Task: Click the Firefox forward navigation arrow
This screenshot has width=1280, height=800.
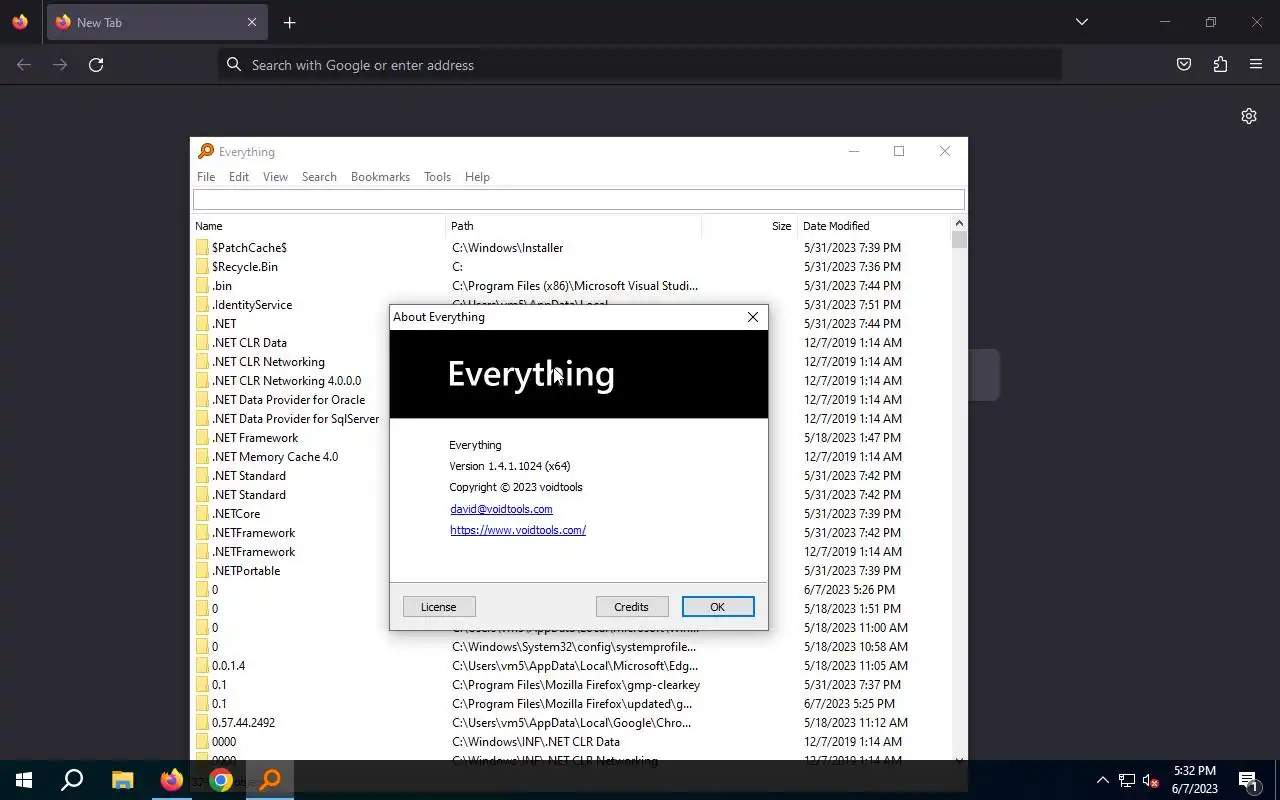Action: coord(60,65)
